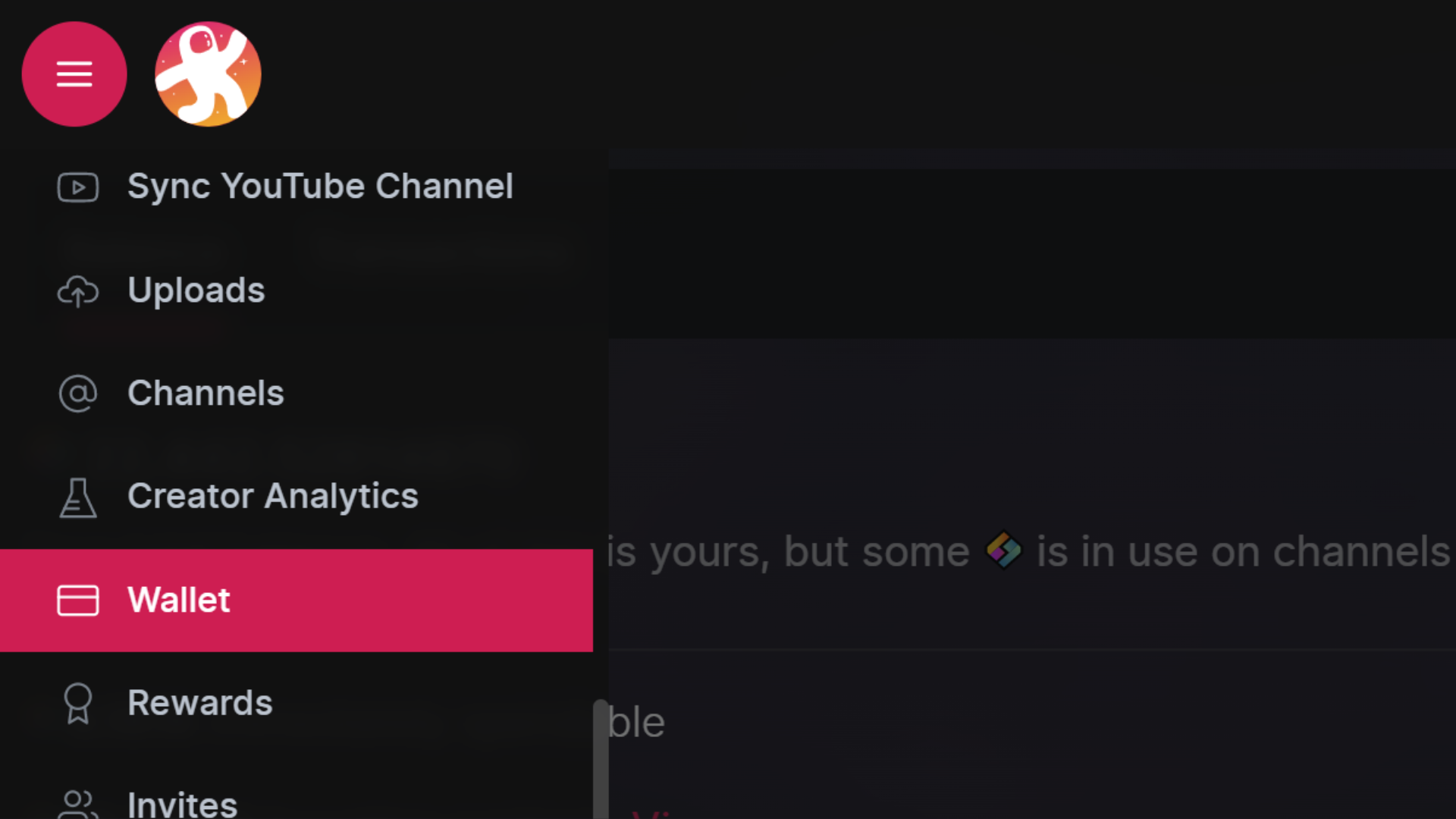The image size is (1456, 819).
Task: Open the astronaut logo home icon
Action: coord(208,74)
